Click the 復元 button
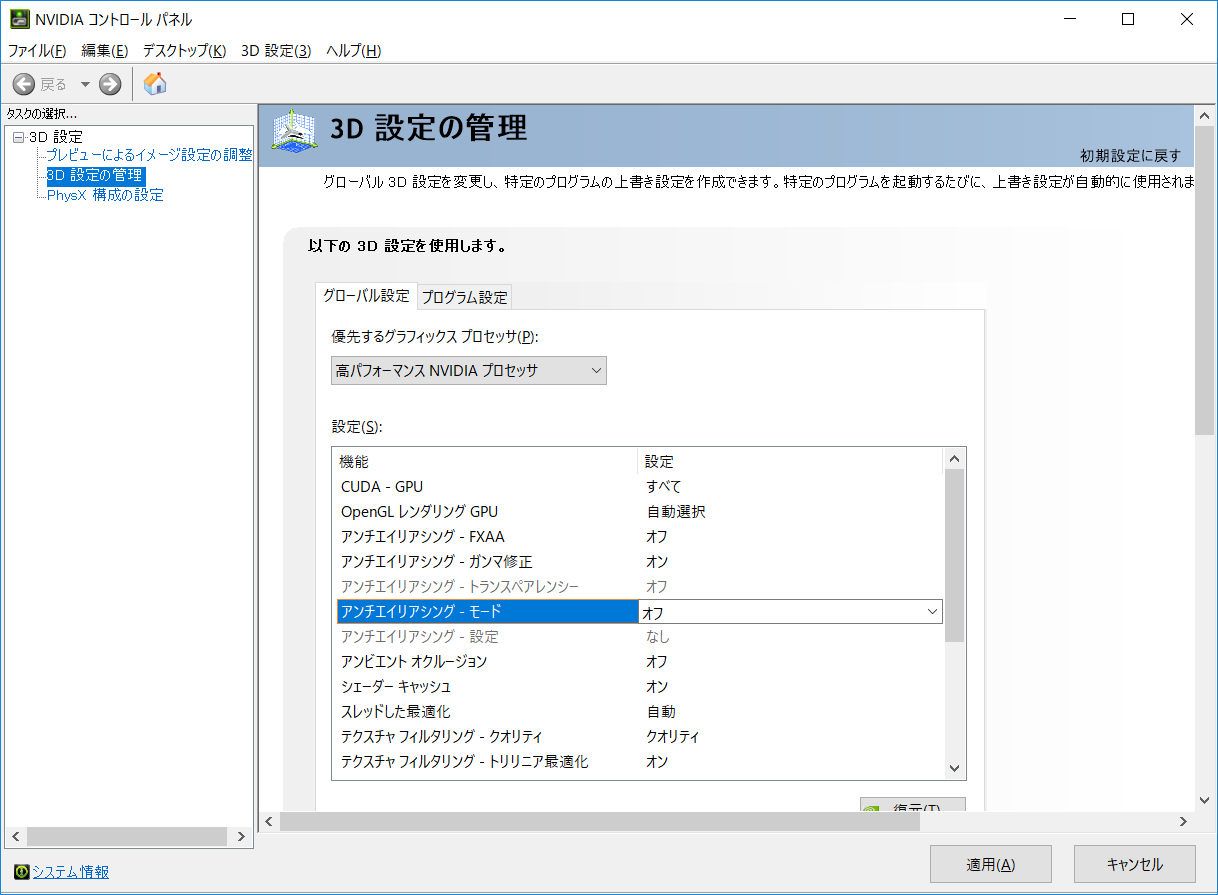 913,805
